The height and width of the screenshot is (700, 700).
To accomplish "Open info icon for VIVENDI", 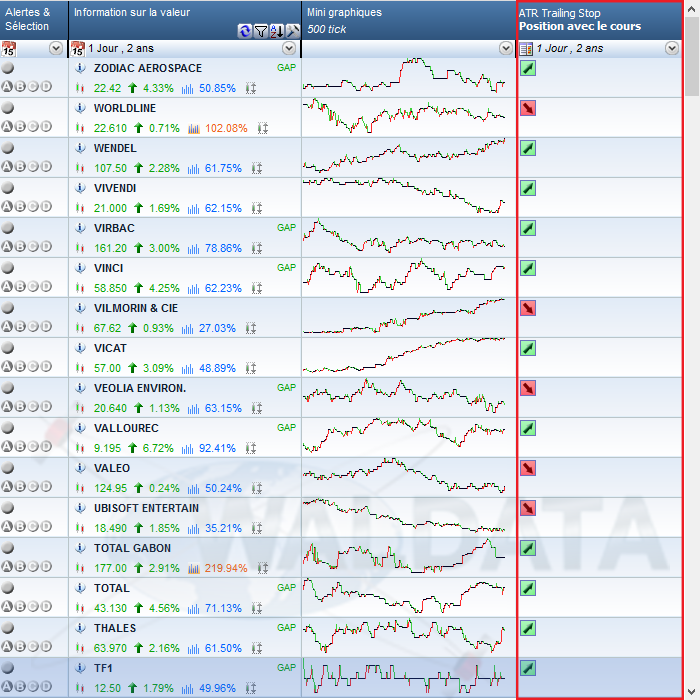I will coord(80,188).
